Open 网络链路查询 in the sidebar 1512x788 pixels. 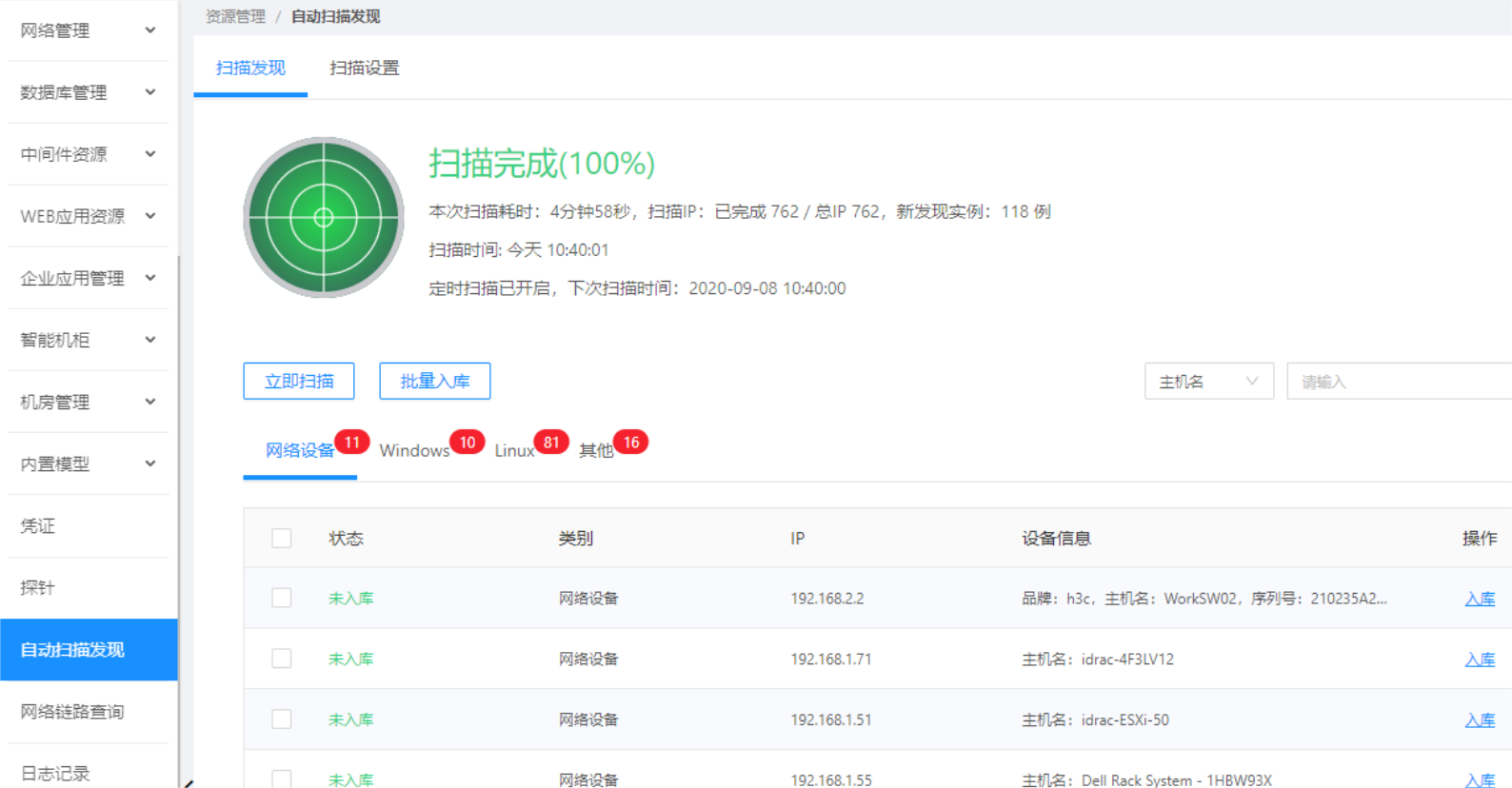[x=72, y=712]
